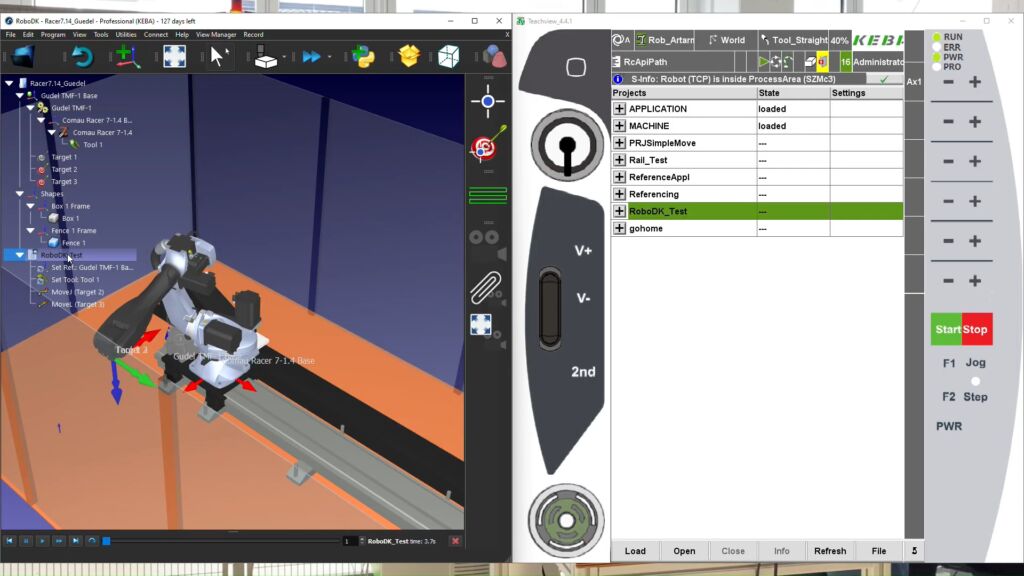This screenshot has height=576, width=1024.
Task: Expand the MACHINE project entry
Action: coord(620,125)
